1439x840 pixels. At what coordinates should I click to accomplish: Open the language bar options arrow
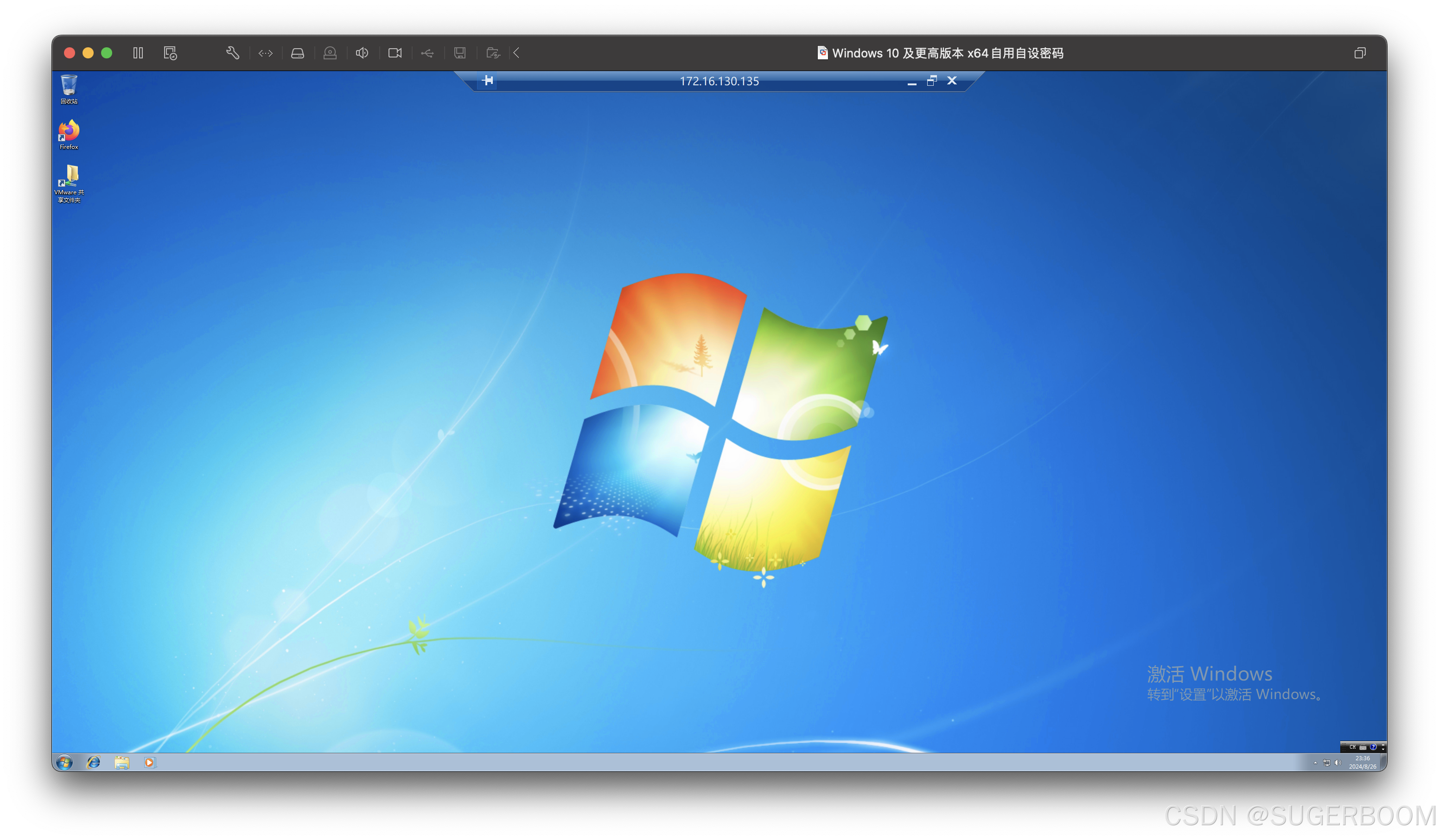[x=1383, y=750]
